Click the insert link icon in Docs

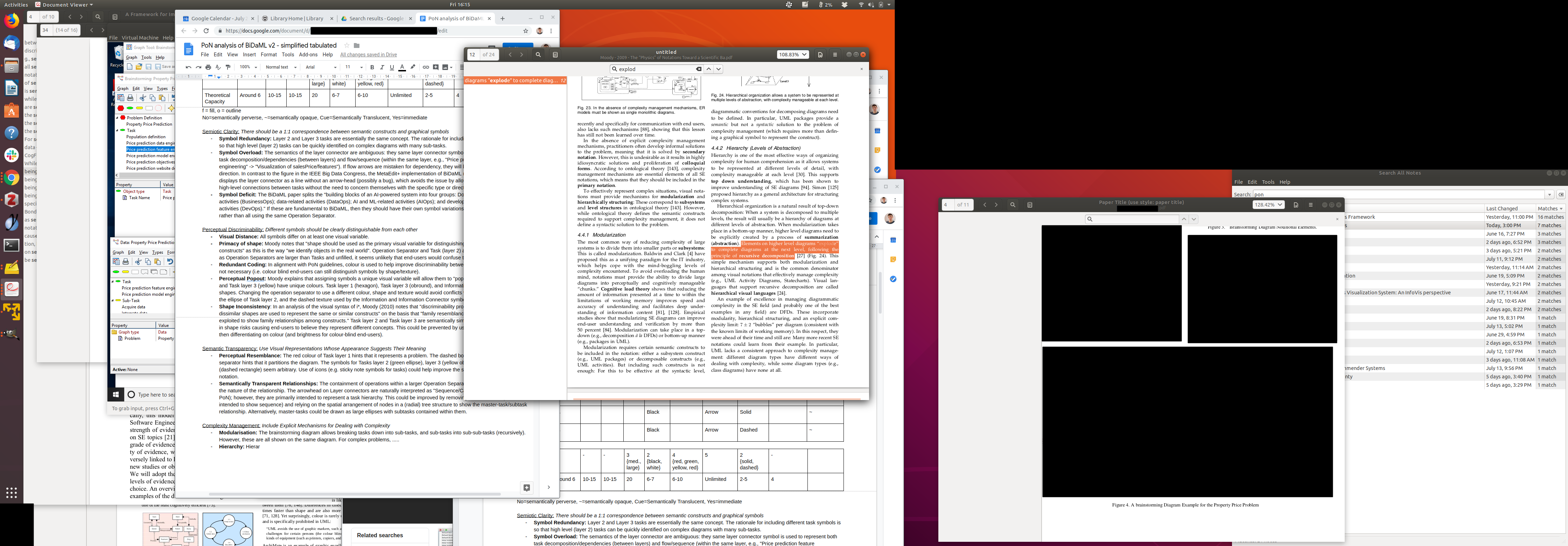[426, 68]
